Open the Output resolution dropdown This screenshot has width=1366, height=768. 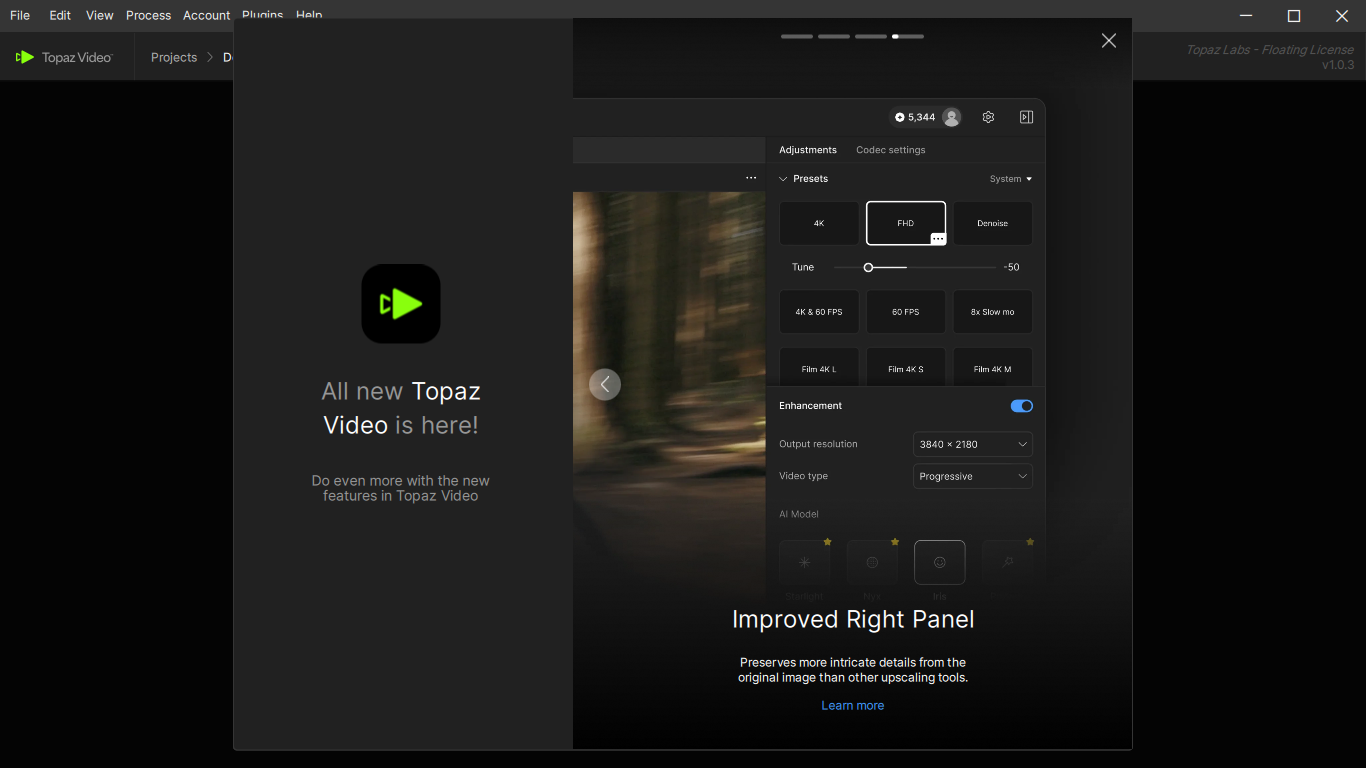point(972,444)
